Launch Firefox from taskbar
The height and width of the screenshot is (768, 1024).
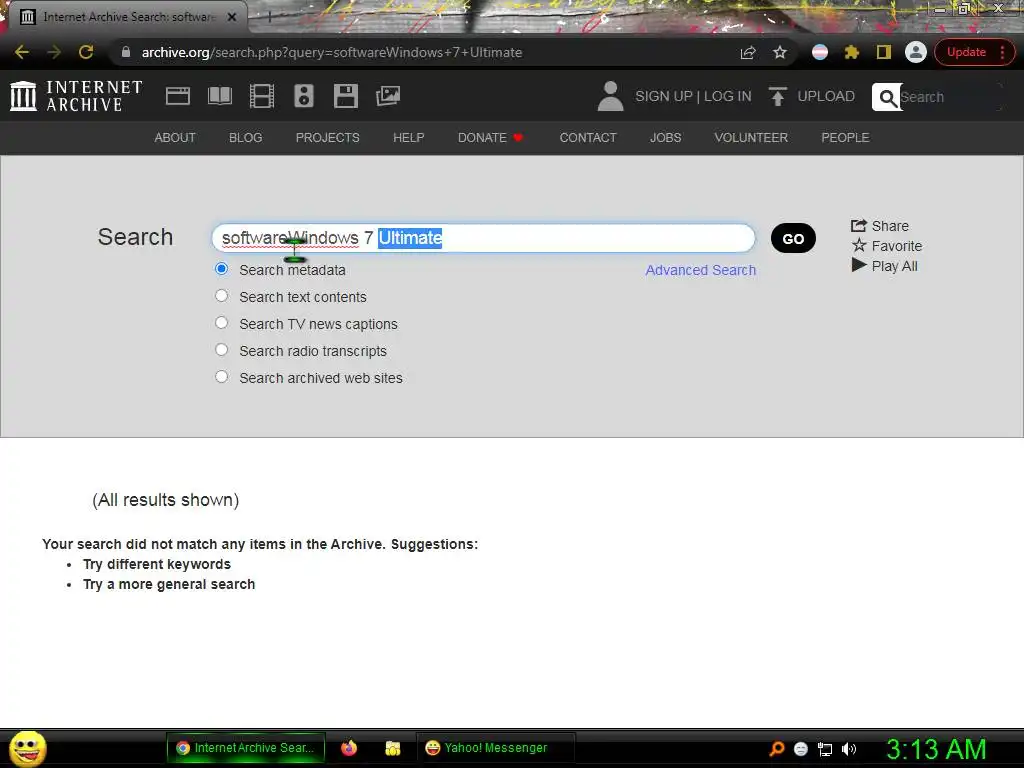point(349,748)
